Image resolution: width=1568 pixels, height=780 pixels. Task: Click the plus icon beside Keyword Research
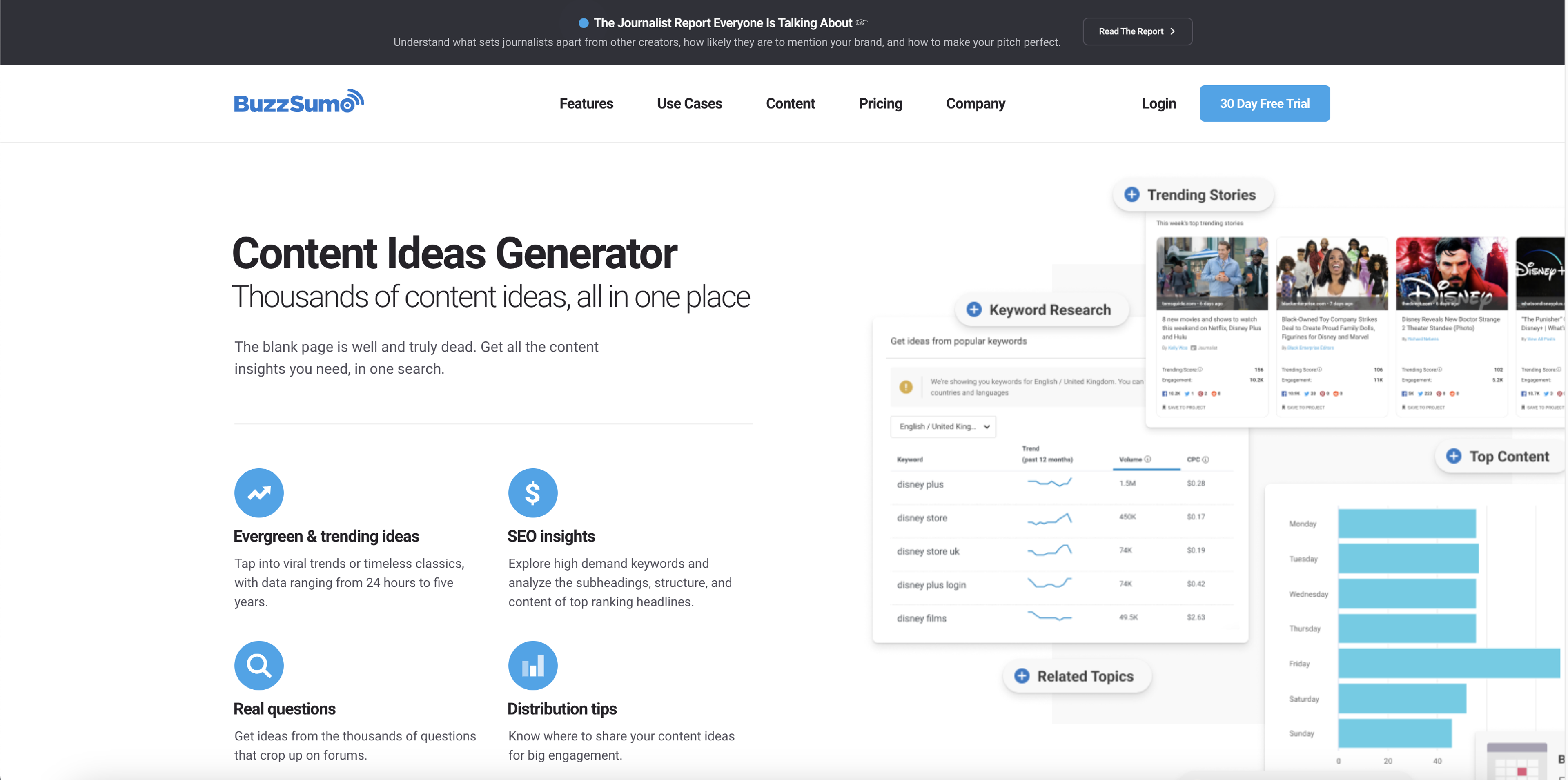[974, 310]
